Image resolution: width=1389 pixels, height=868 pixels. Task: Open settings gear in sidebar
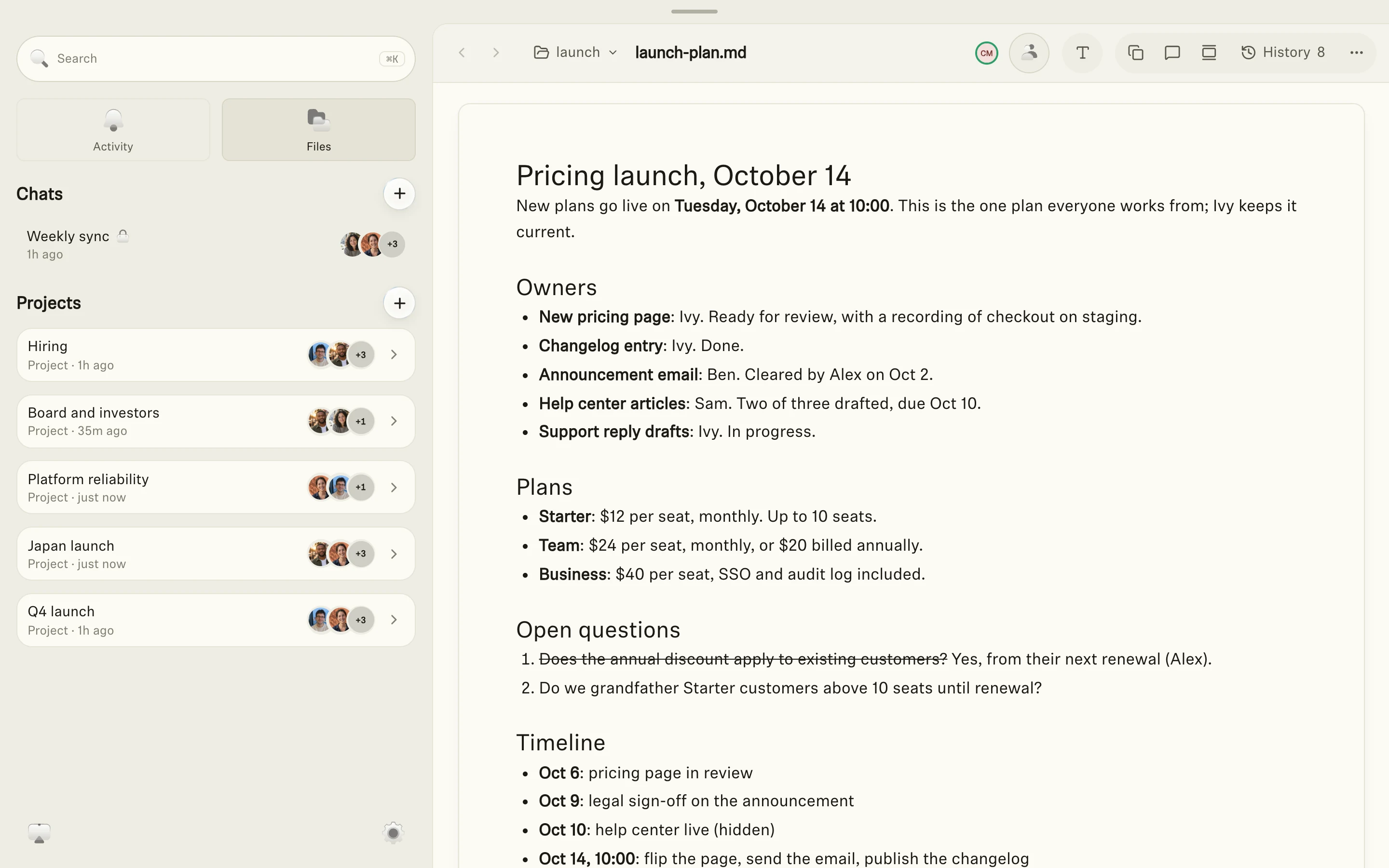pyautogui.click(x=393, y=832)
